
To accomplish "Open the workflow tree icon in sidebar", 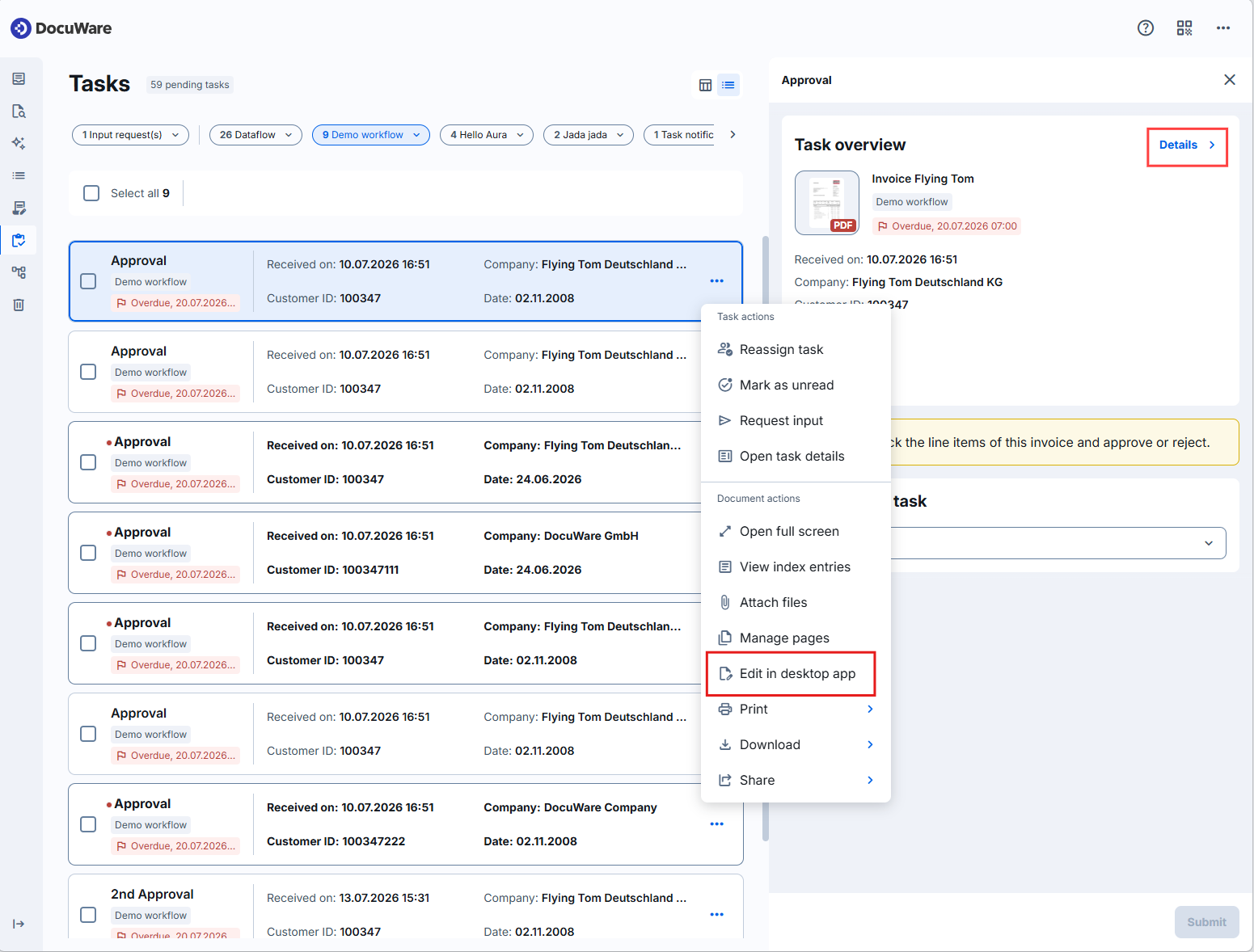I will [x=19, y=272].
